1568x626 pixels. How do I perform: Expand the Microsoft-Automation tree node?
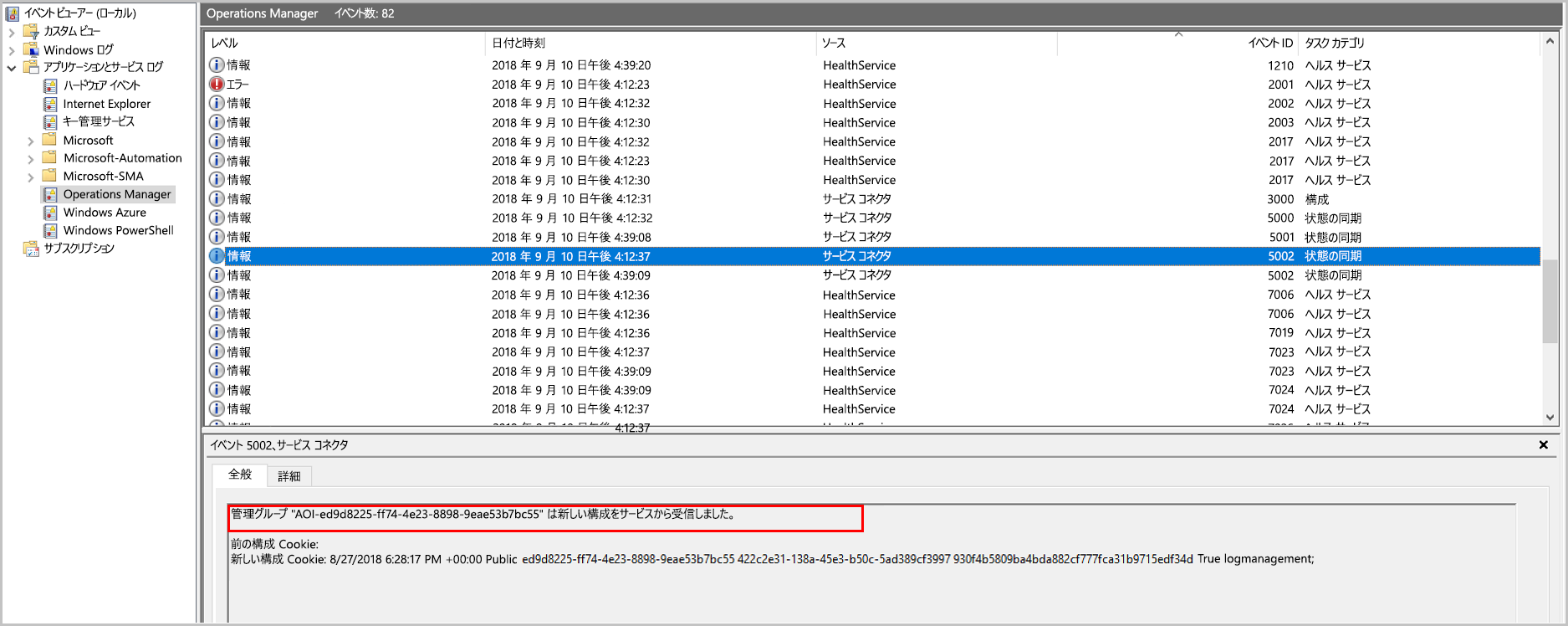point(31,158)
